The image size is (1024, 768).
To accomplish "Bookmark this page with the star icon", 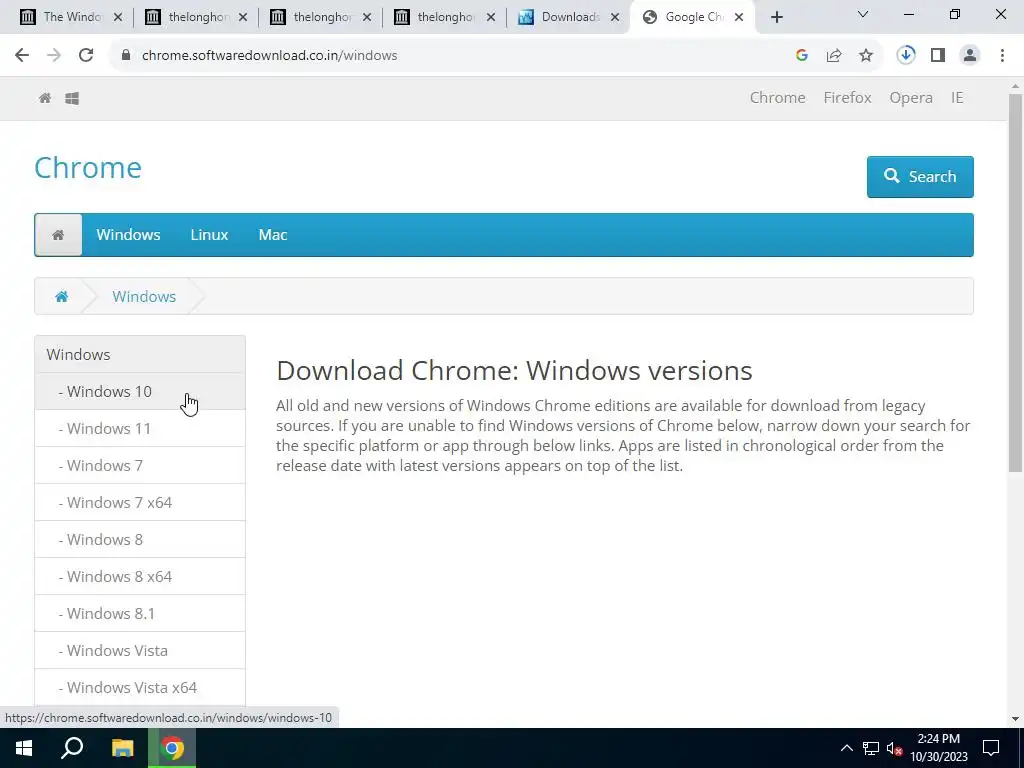I will [866, 56].
